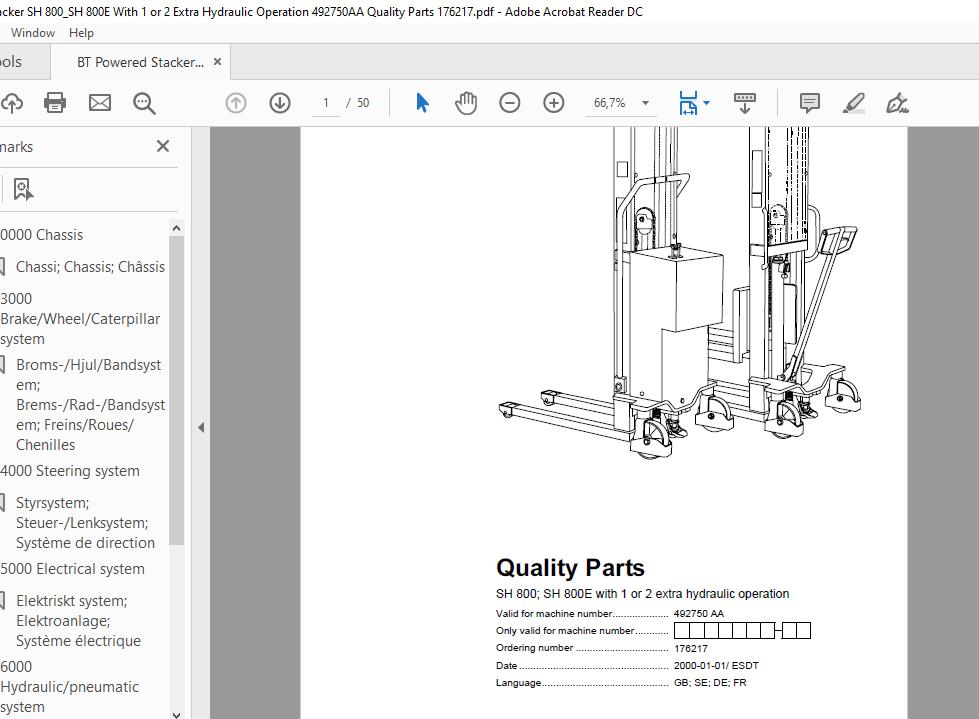The height and width of the screenshot is (719, 979).
Task: Select 4000 Steering system bookmark
Action: click(x=70, y=471)
